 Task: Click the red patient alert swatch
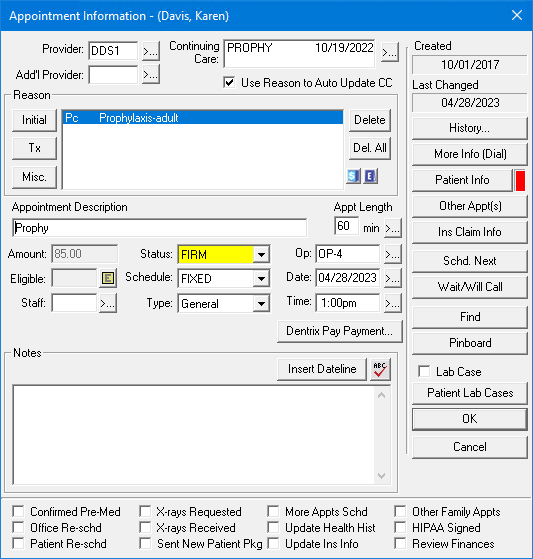(x=520, y=181)
